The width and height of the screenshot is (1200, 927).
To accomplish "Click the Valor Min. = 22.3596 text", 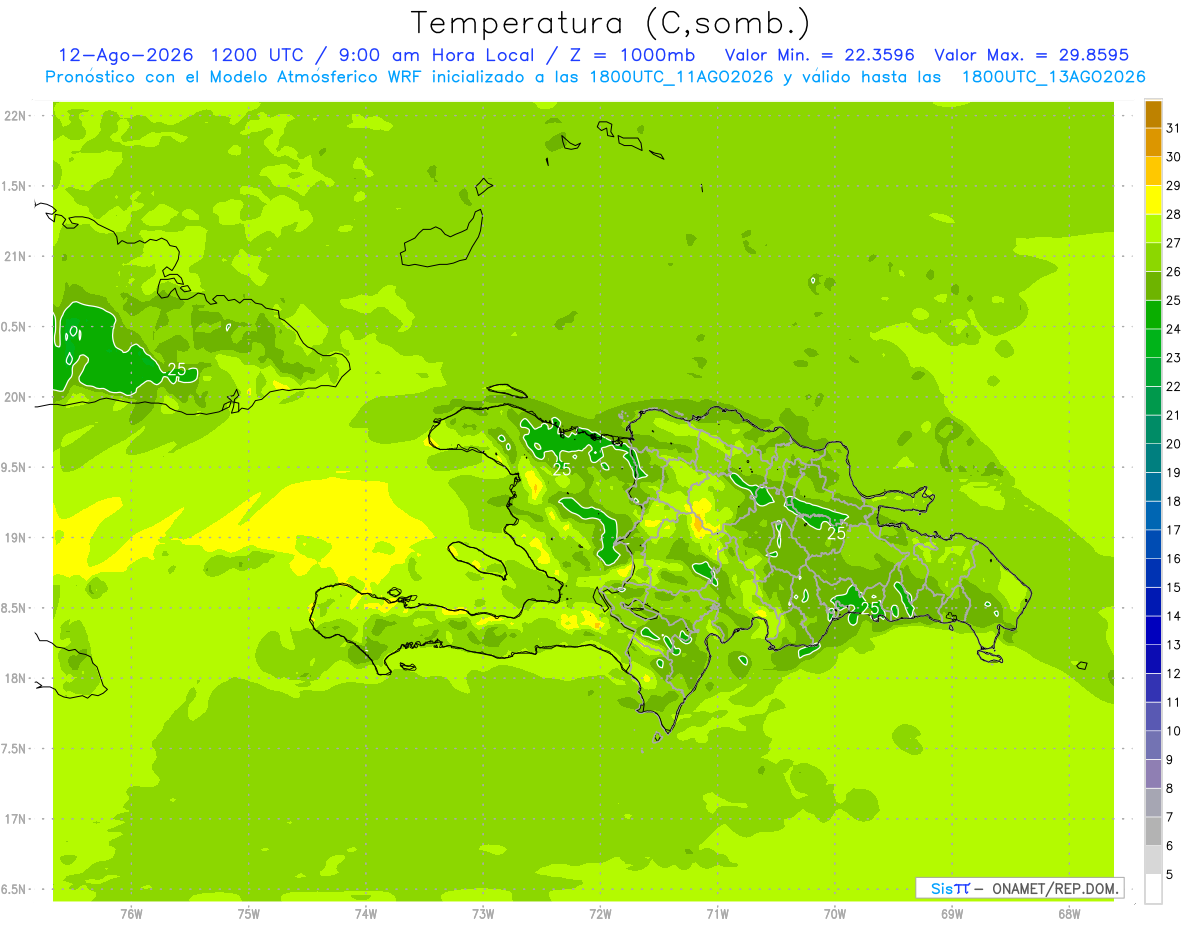I will [819, 55].
